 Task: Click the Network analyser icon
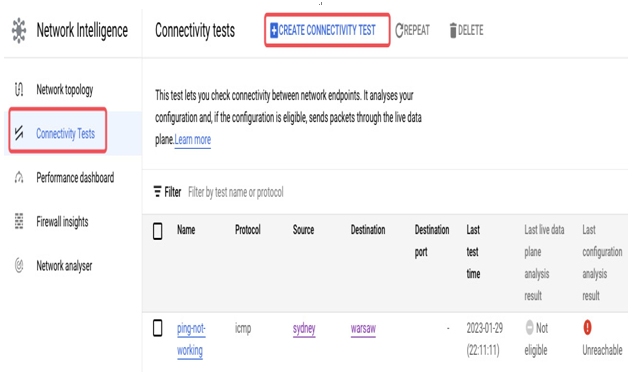point(19,266)
